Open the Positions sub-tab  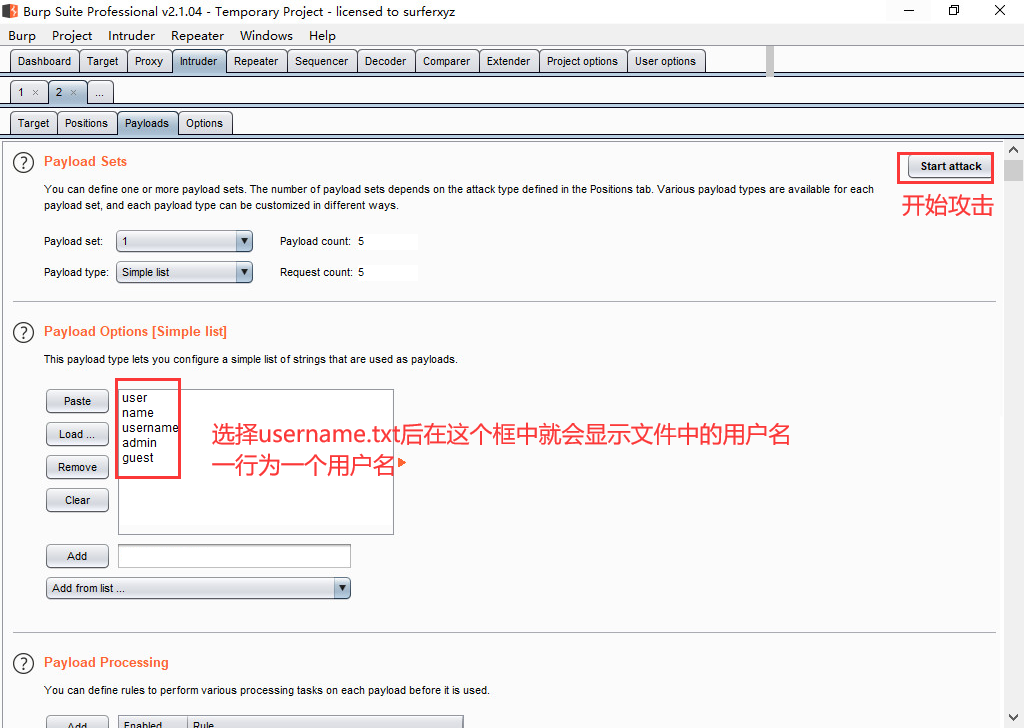tap(86, 123)
